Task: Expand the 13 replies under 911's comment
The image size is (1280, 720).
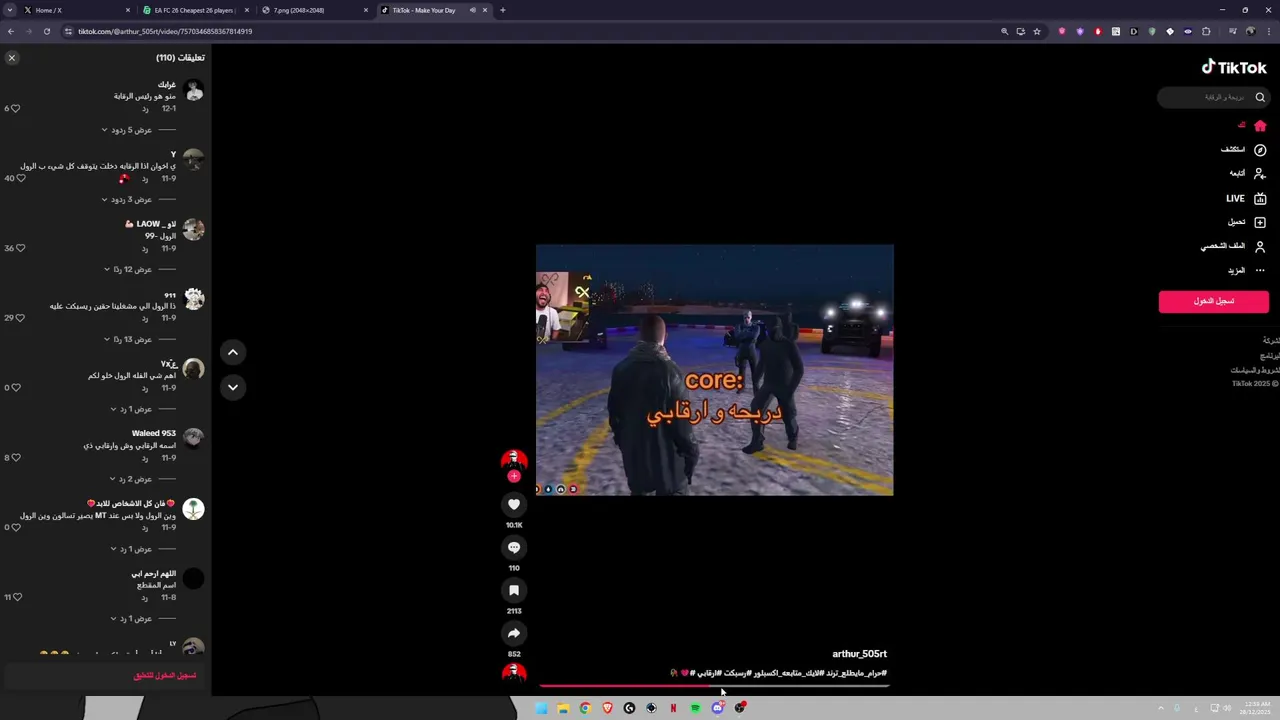Action: 128,340
